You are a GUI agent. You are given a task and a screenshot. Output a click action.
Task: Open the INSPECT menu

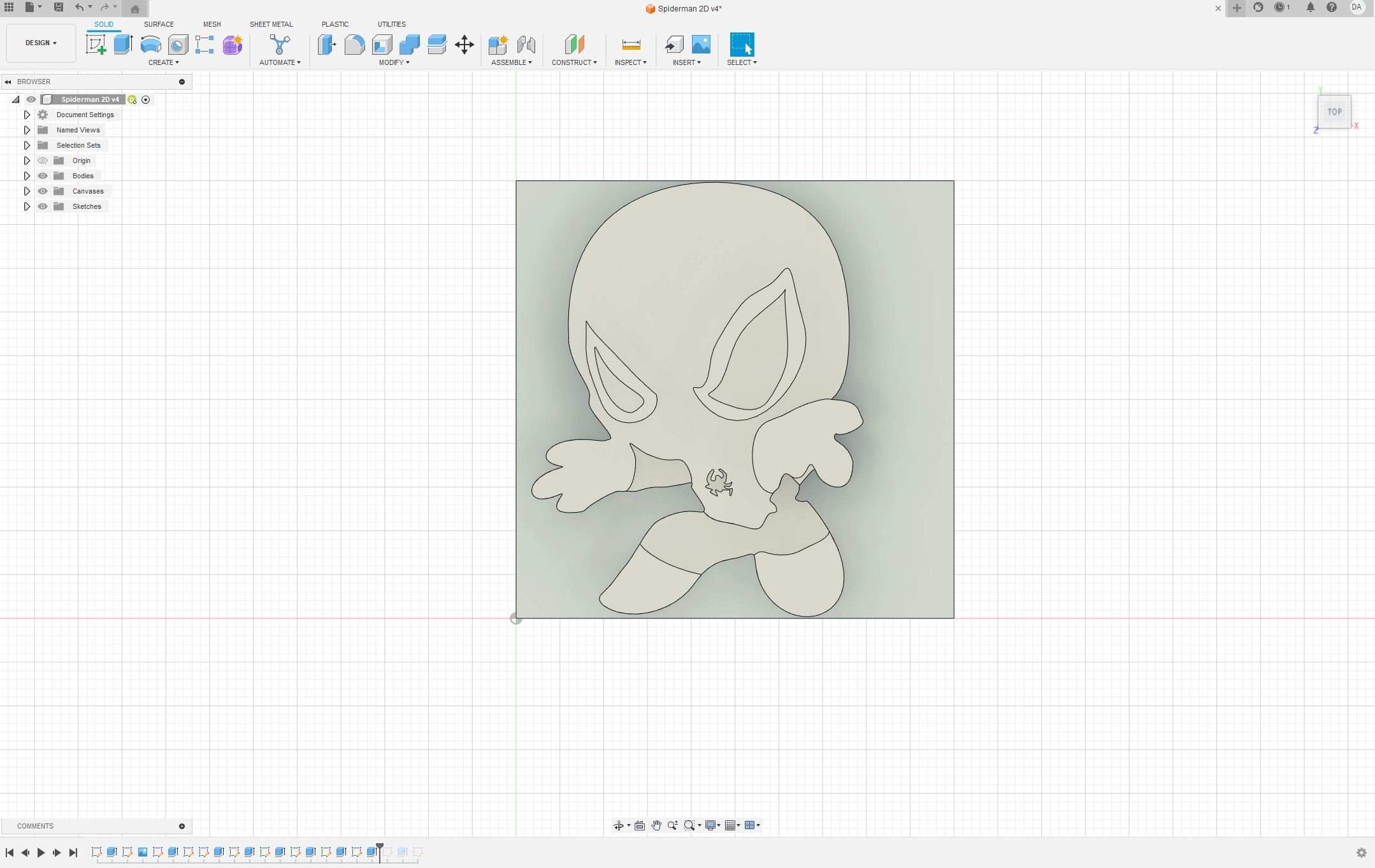(x=631, y=62)
